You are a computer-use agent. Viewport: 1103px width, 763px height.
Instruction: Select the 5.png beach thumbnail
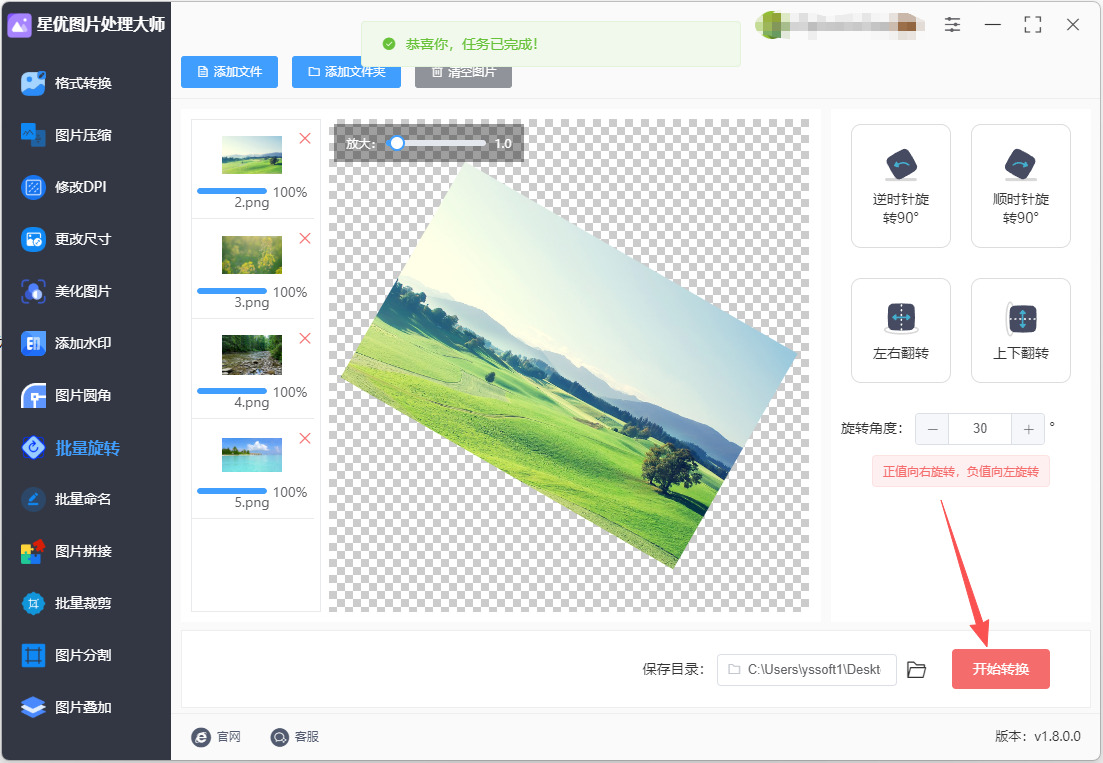[x=252, y=455]
